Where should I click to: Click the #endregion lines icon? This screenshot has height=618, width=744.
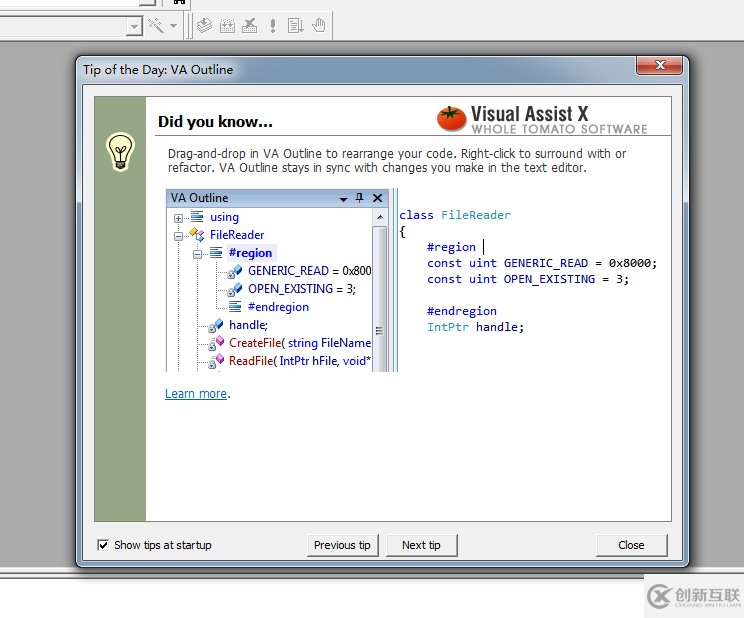click(x=235, y=307)
